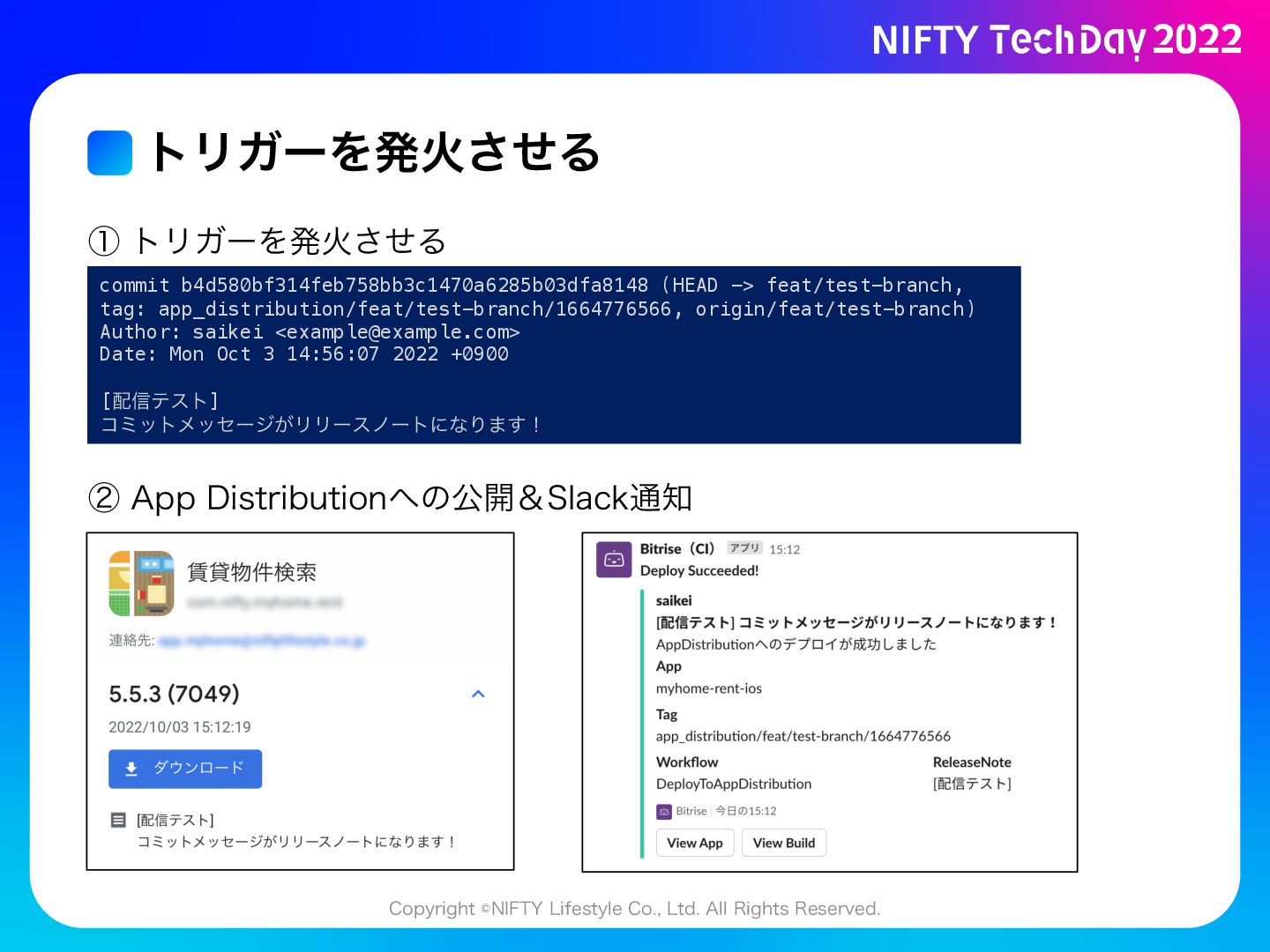Image resolution: width=1270 pixels, height=952 pixels.
Task: Click the 今日の15:12 footer timestamp
Action: coord(746,811)
